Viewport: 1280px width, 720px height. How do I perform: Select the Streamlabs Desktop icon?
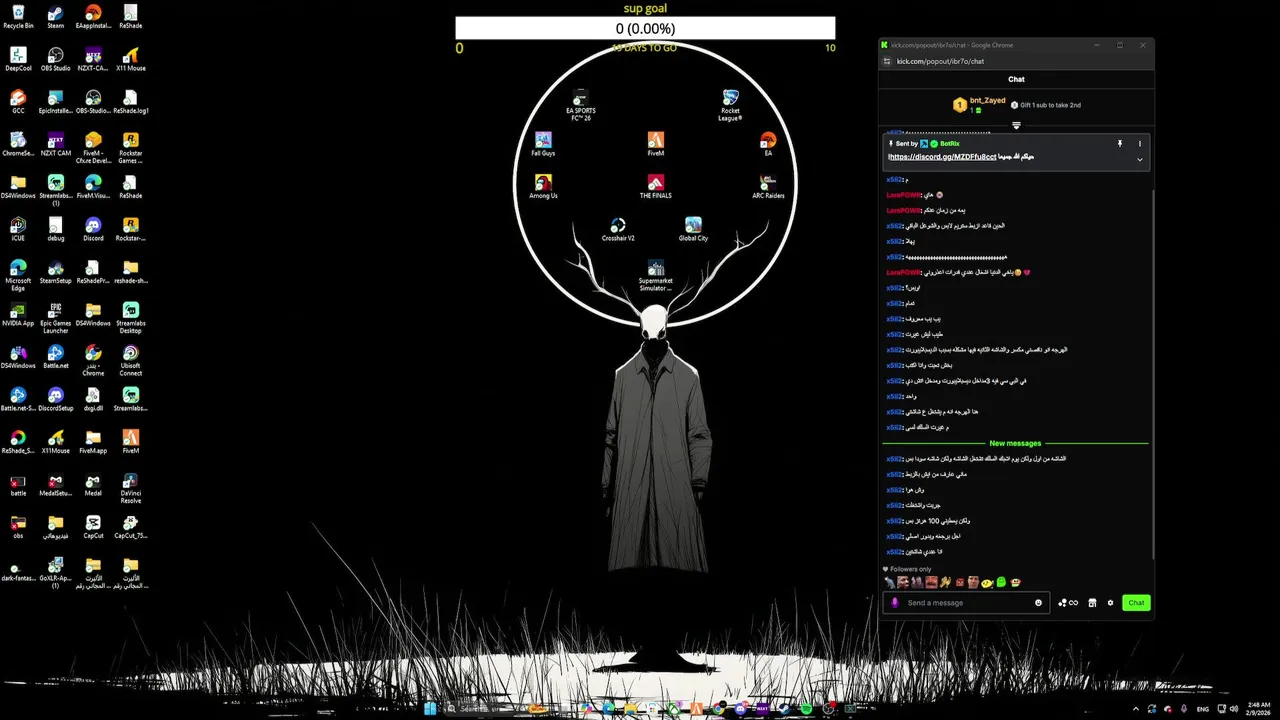coord(130,317)
